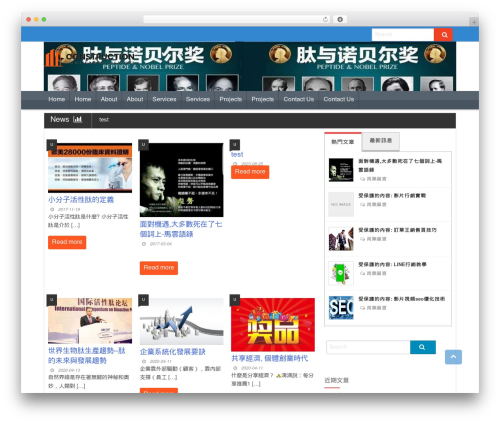Click clock icon beside 2020-04-13 date
Screen dimensions: 500x423
click(52, 370)
